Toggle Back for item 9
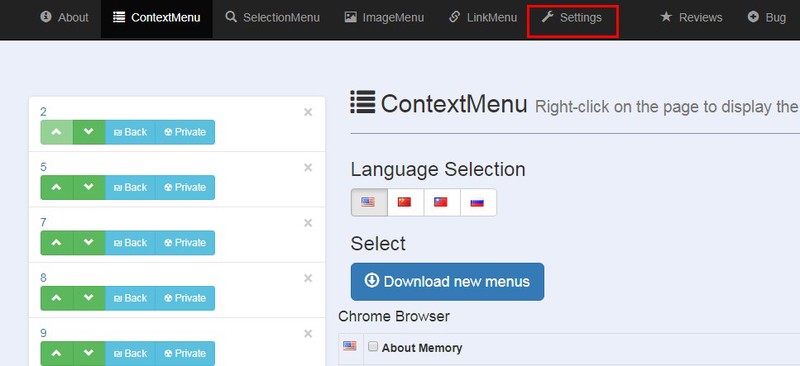 coord(130,353)
